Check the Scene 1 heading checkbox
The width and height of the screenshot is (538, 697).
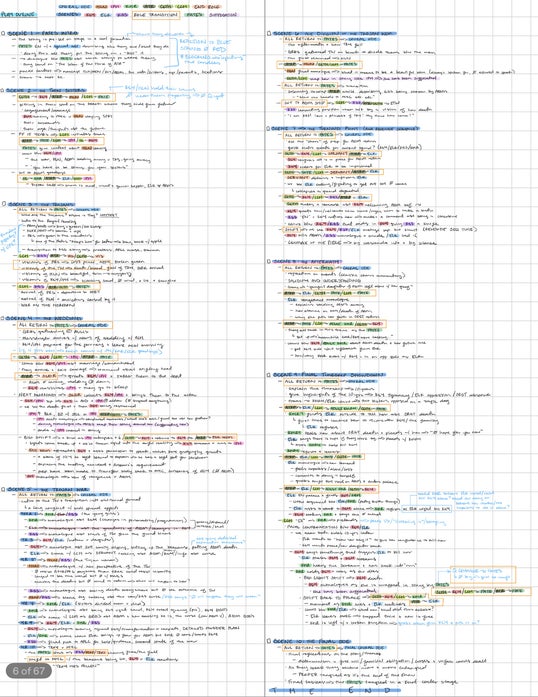pos(3,33)
